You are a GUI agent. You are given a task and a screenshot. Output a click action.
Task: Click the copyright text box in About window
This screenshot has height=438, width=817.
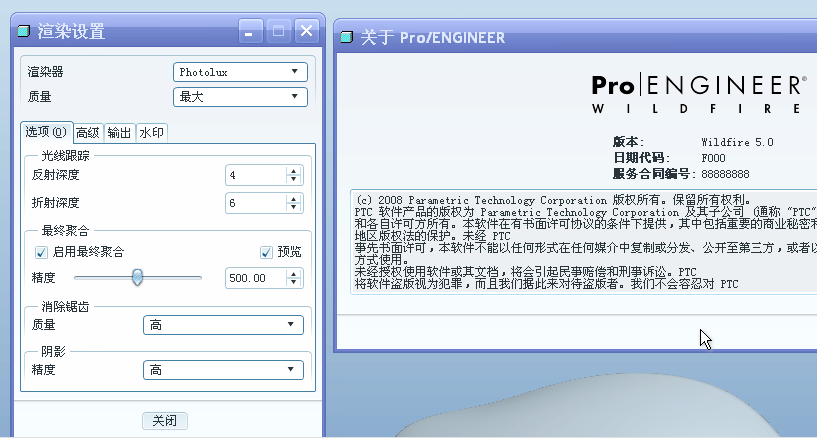click(x=584, y=242)
